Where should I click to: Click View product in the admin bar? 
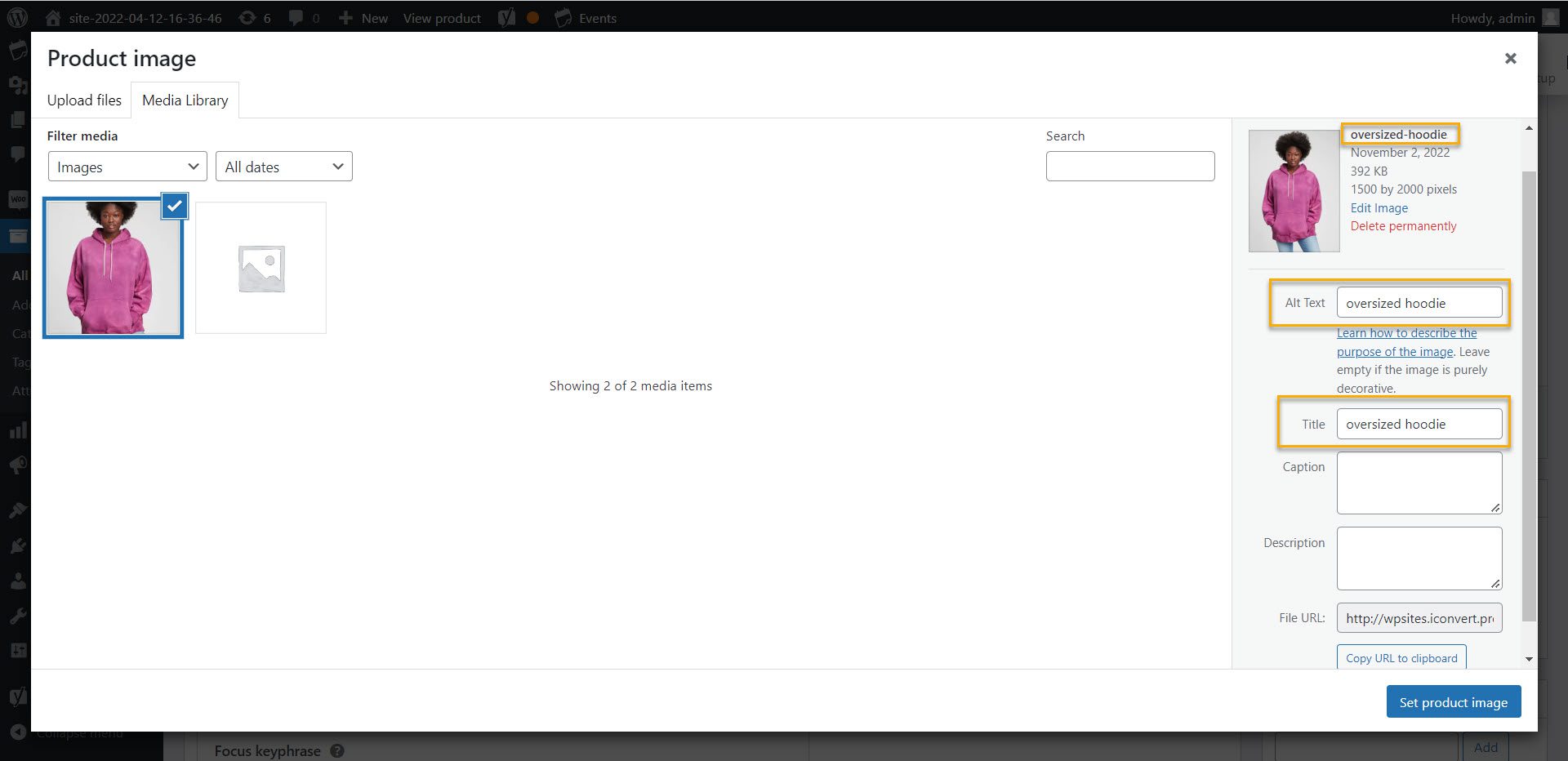click(442, 18)
